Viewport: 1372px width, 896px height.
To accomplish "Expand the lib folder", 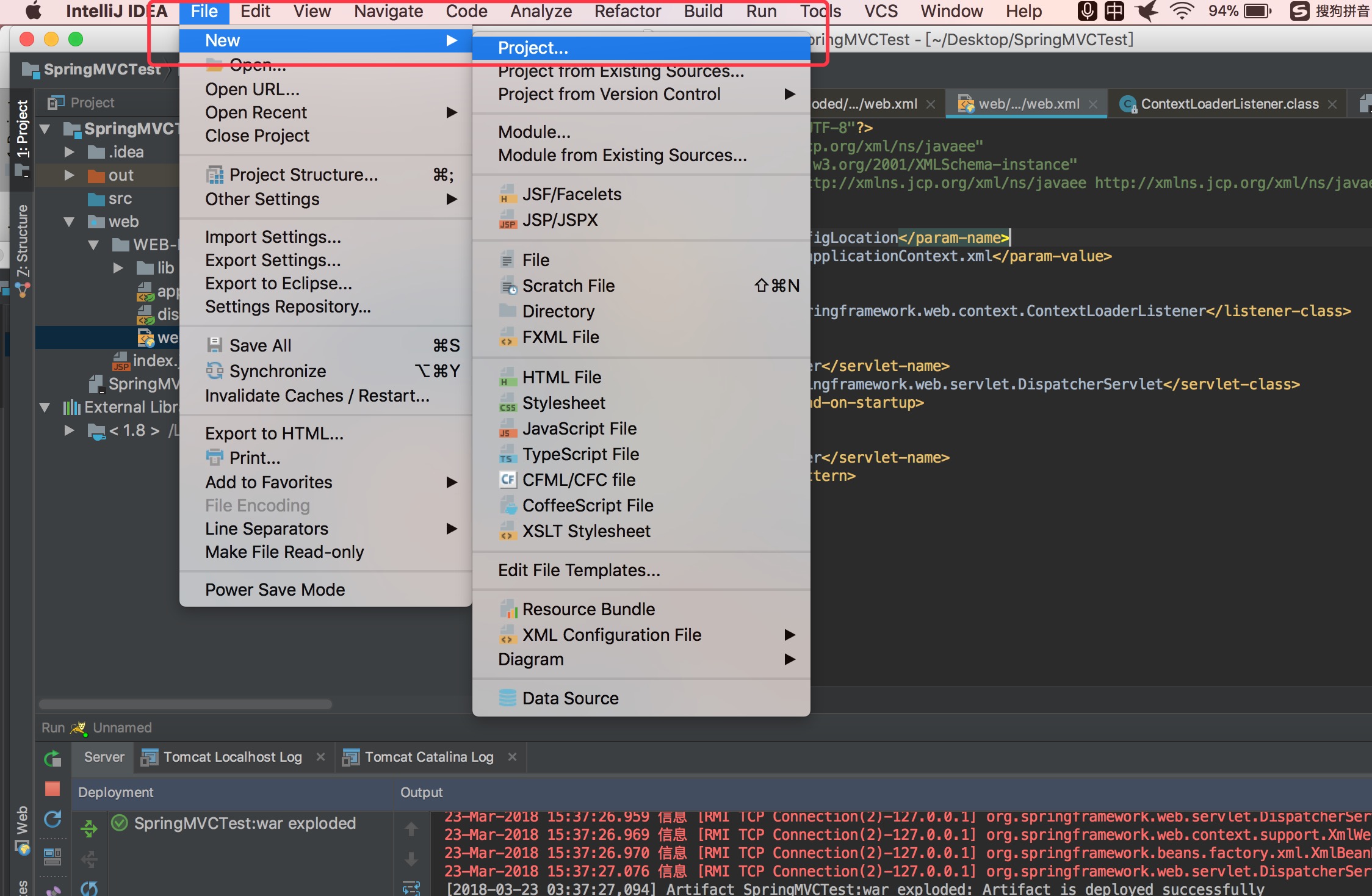I will pyautogui.click(x=118, y=268).
